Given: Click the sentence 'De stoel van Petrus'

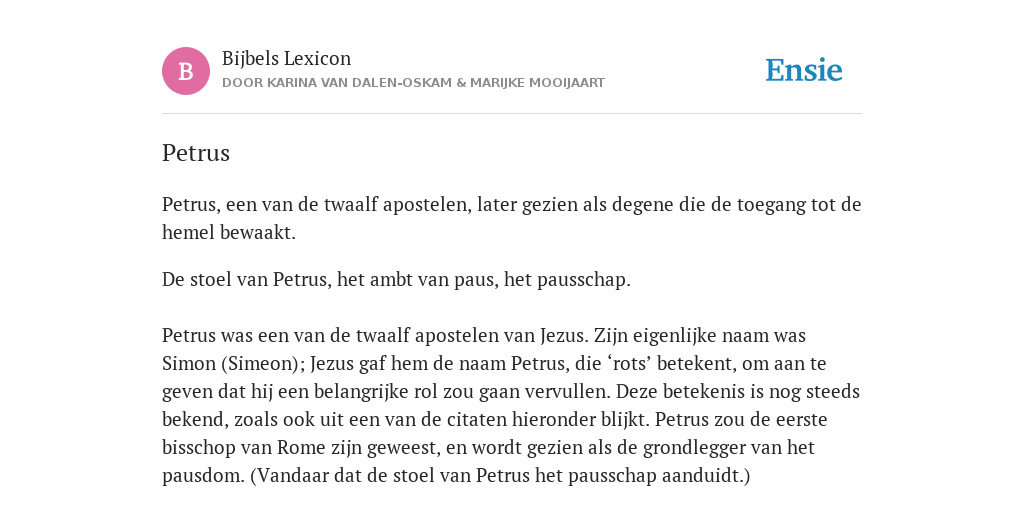Looking at the screenshot, I should click(396, 280).
